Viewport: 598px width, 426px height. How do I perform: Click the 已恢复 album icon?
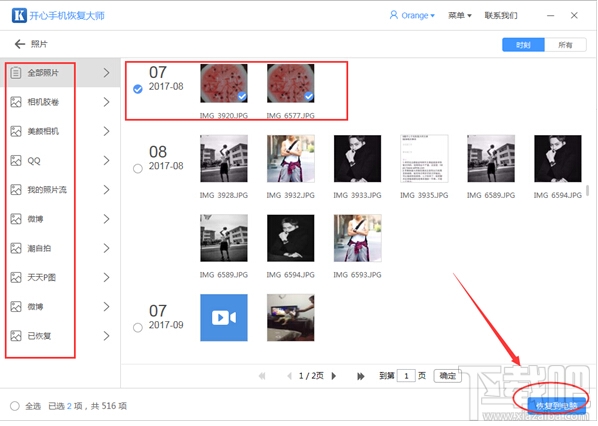tap(16, 336)
